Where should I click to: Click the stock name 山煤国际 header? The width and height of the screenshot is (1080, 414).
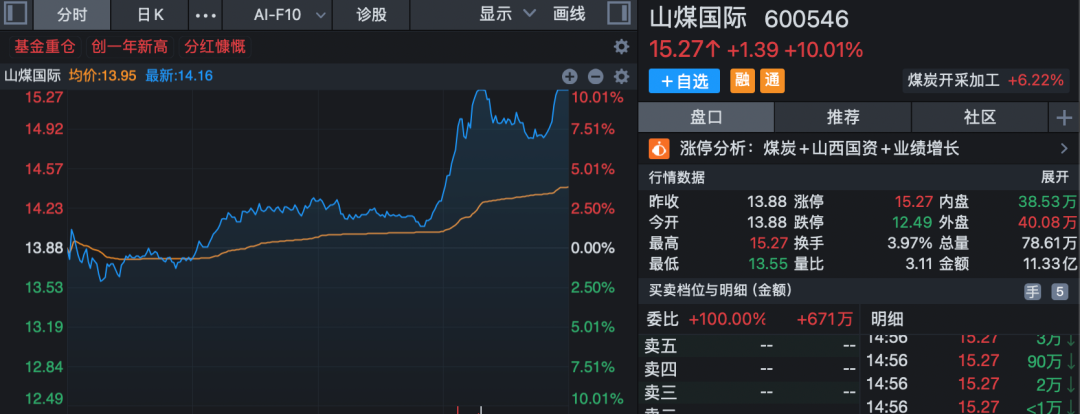(x=698, y=19)
